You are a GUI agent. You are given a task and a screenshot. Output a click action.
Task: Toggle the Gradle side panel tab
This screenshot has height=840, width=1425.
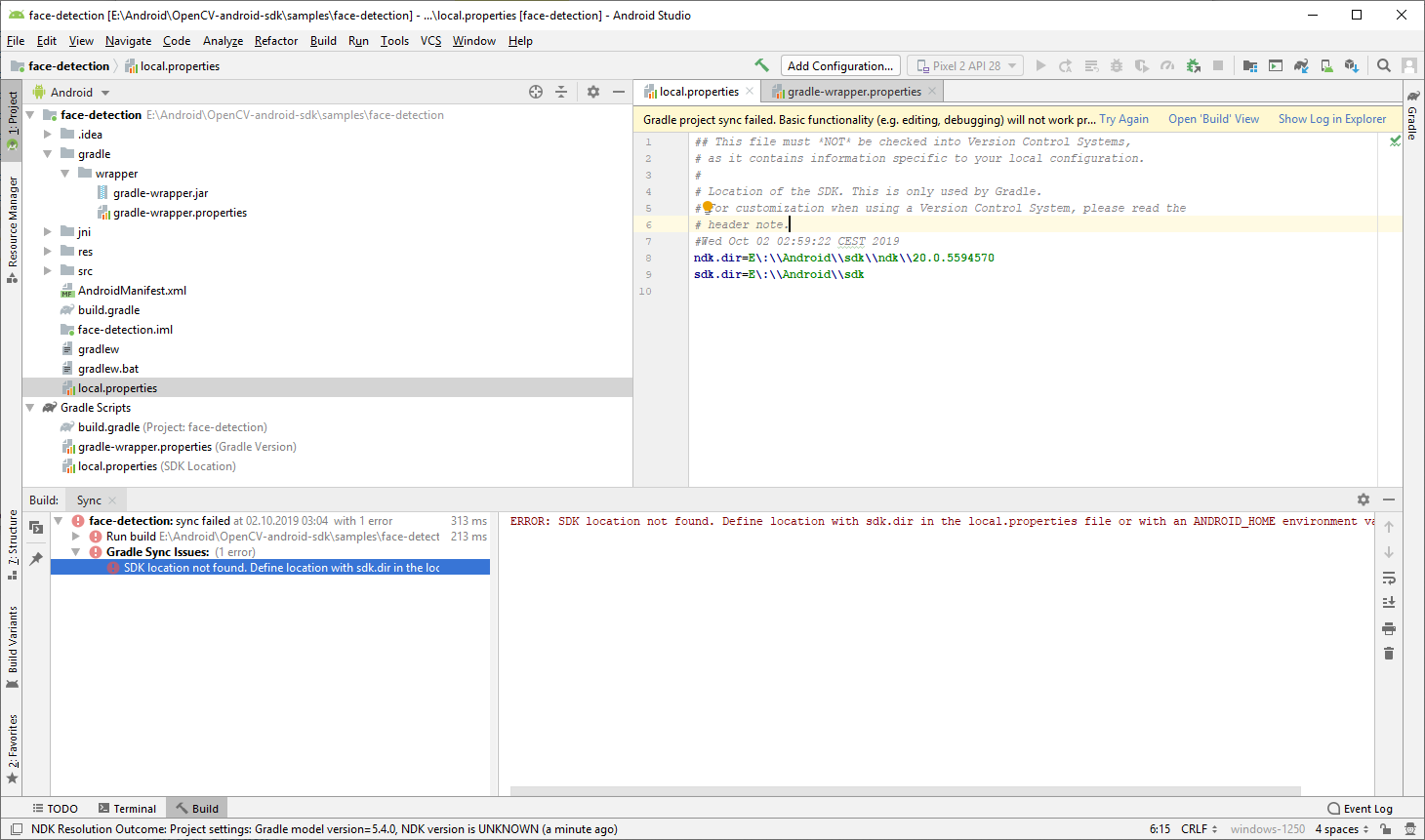[x=1412, y=116]
